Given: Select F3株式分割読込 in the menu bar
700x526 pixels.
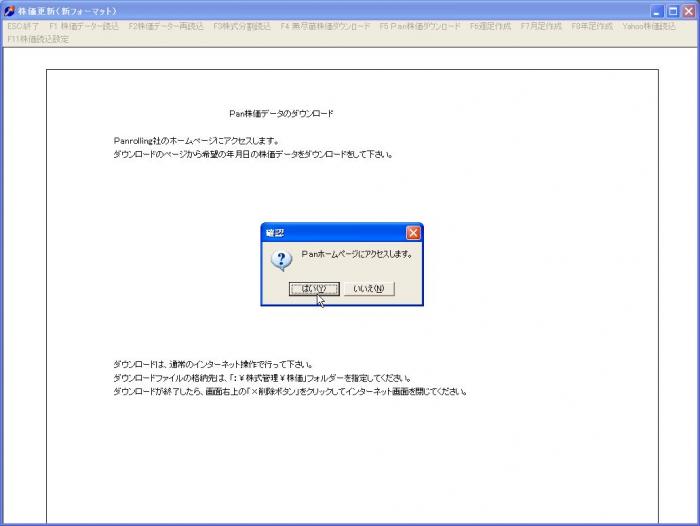Looking at the screenshot, I should [242, 26].
